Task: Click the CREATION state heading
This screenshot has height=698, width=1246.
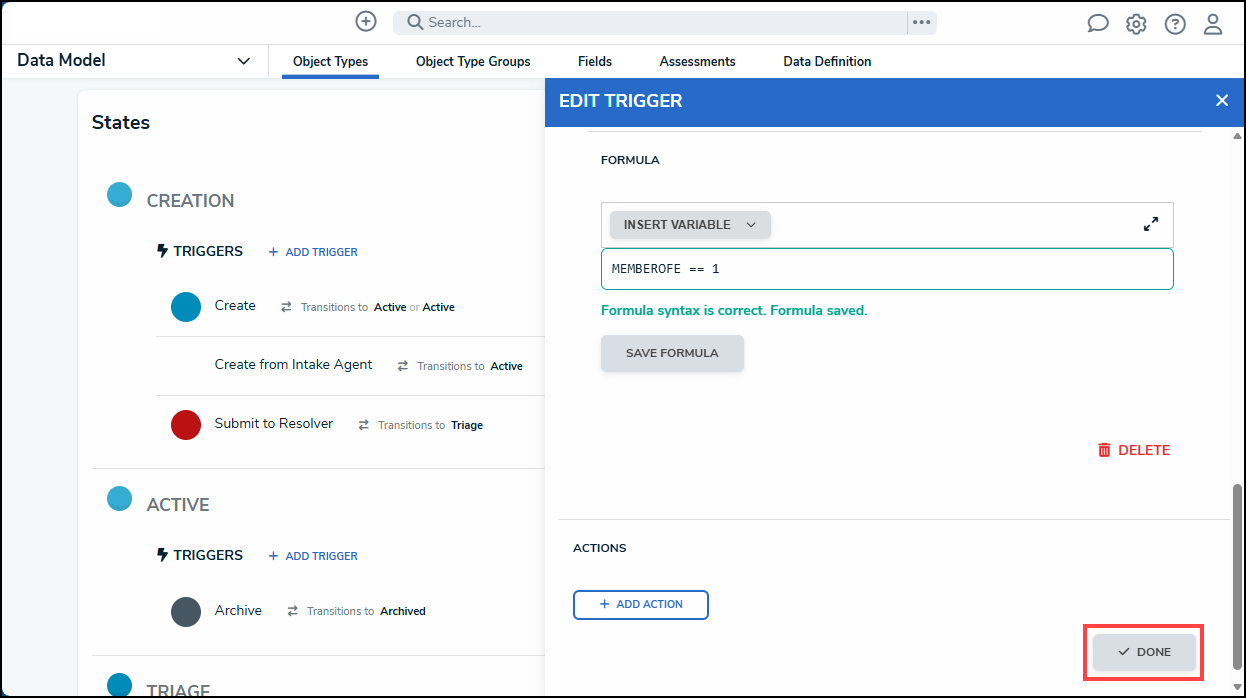Action: click(190, 201)
